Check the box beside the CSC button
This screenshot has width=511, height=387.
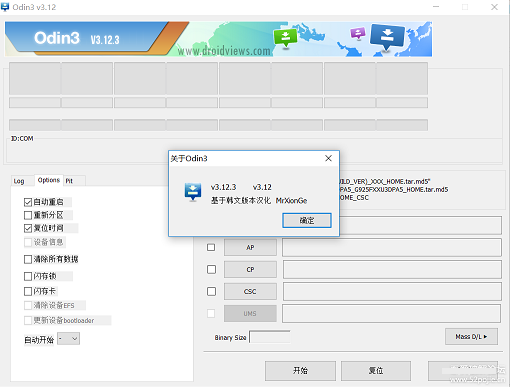[211, 291]
